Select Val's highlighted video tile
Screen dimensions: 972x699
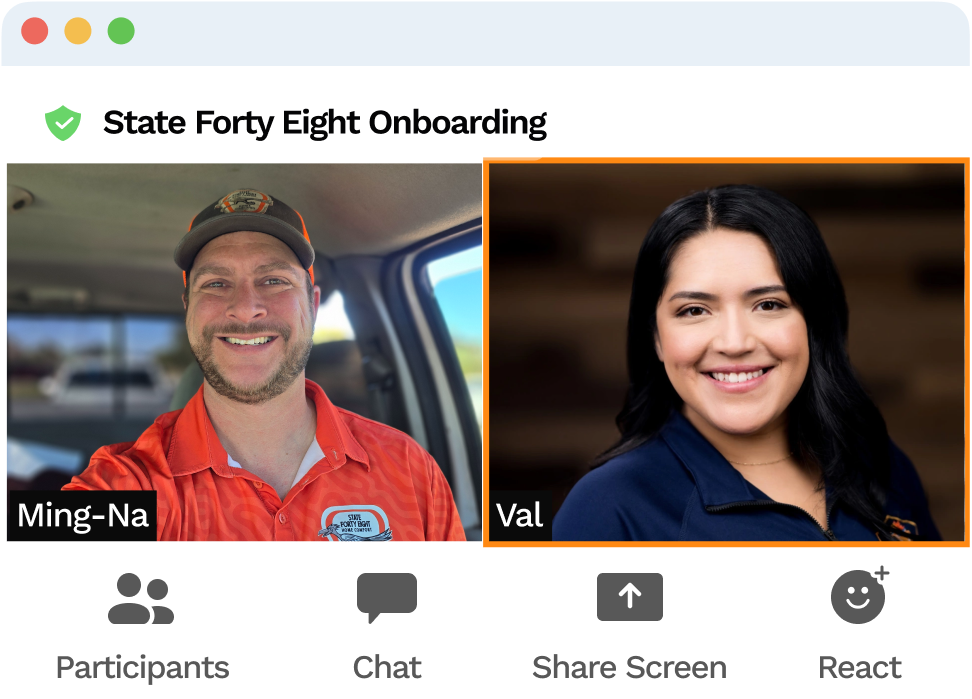click(727, 352)
